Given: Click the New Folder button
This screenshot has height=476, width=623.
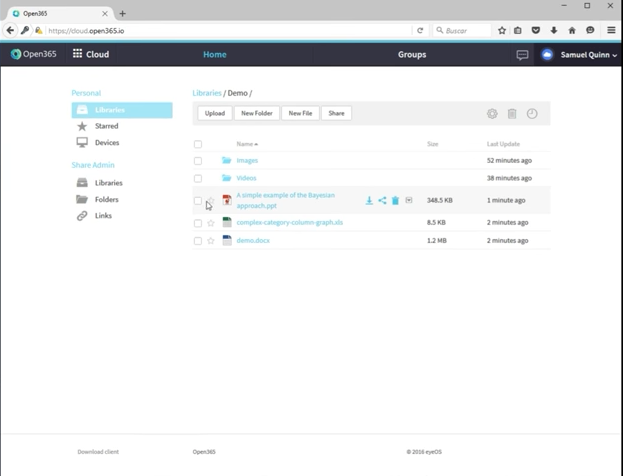Looking at the screenshot, I should (257, 113).
